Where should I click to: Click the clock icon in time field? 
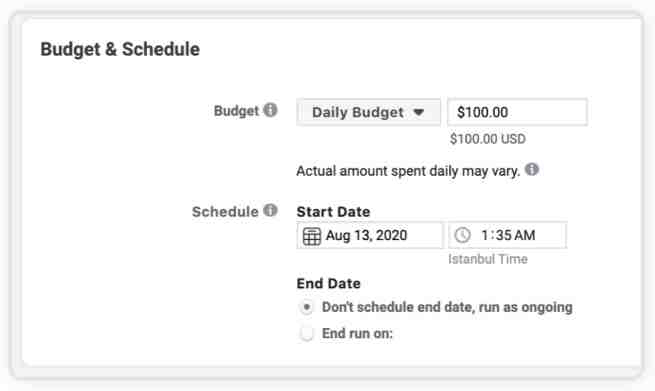click(462, 235)
